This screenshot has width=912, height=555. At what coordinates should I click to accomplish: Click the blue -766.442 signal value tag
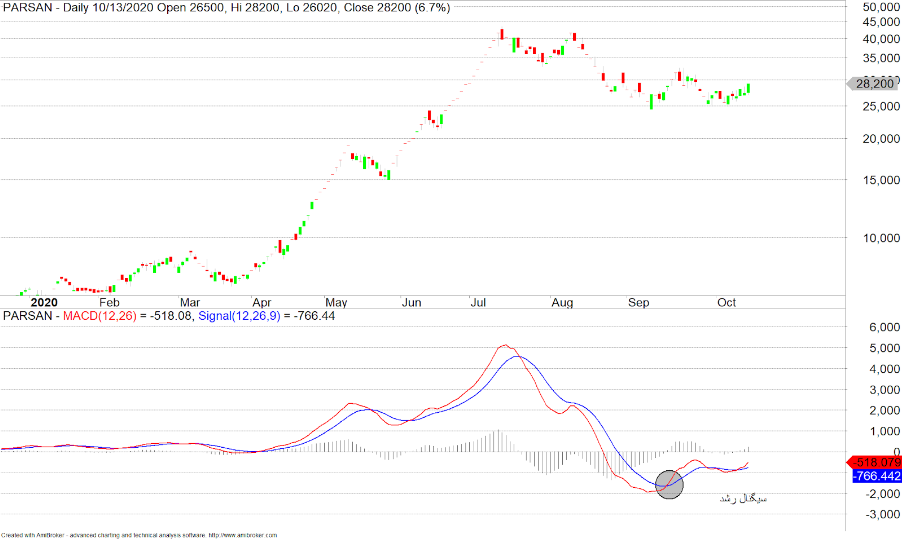pos(878,476)
